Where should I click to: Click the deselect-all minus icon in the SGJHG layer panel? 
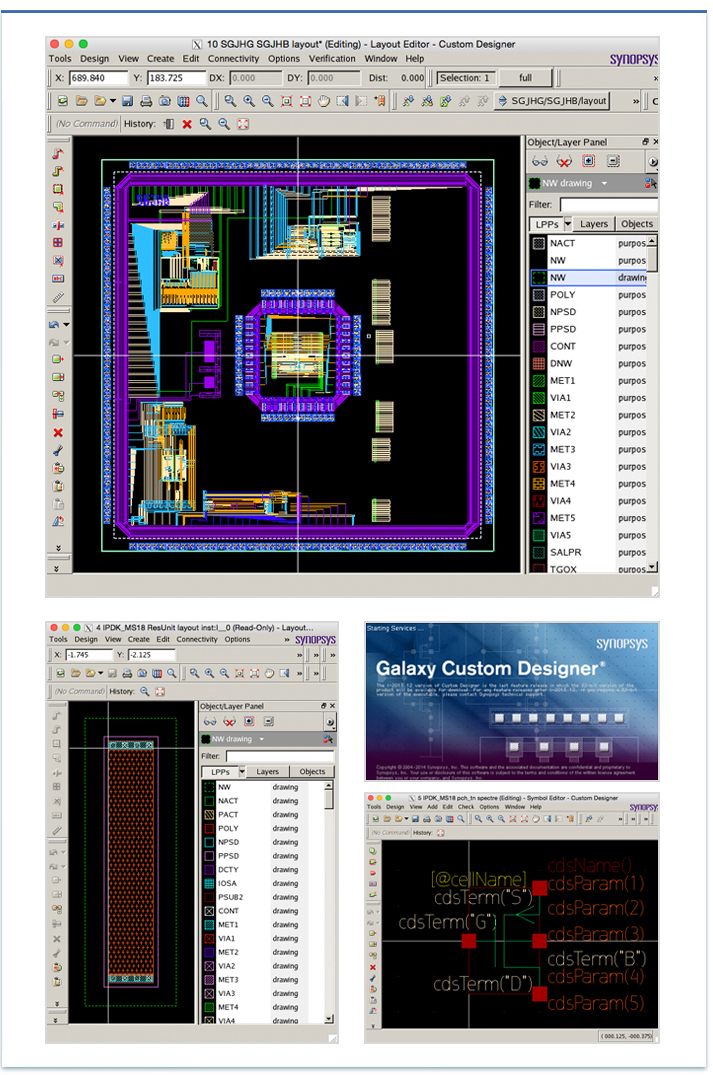click(x=613, y=161)
